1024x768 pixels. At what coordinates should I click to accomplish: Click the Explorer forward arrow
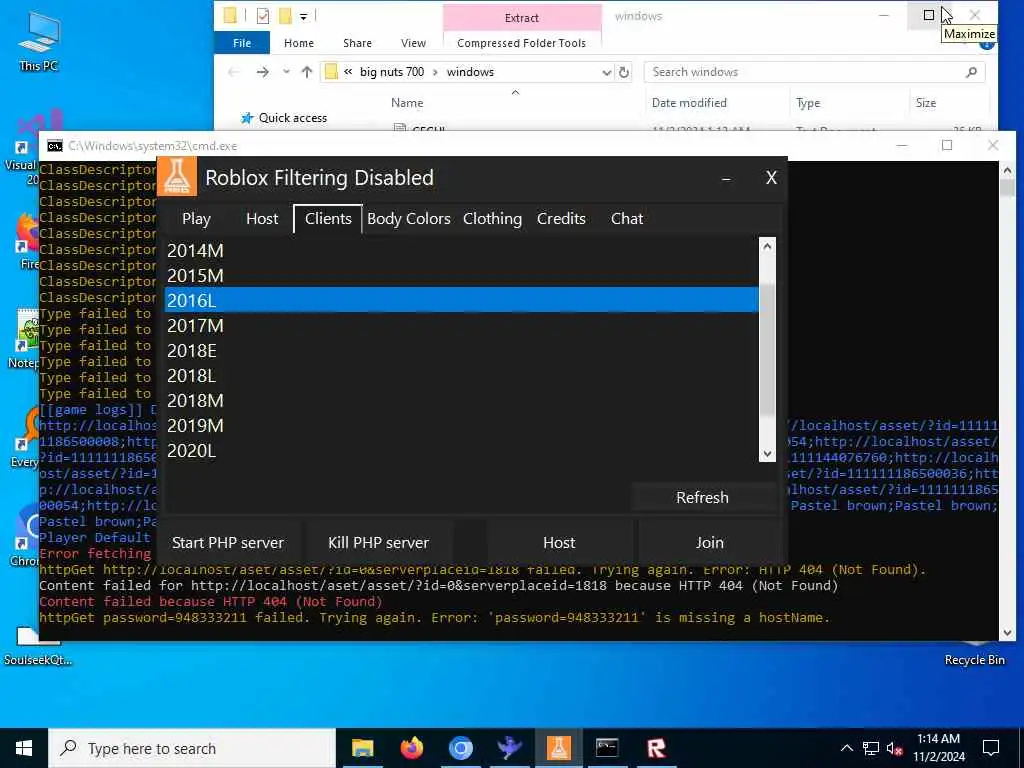(x=263, y=72)
